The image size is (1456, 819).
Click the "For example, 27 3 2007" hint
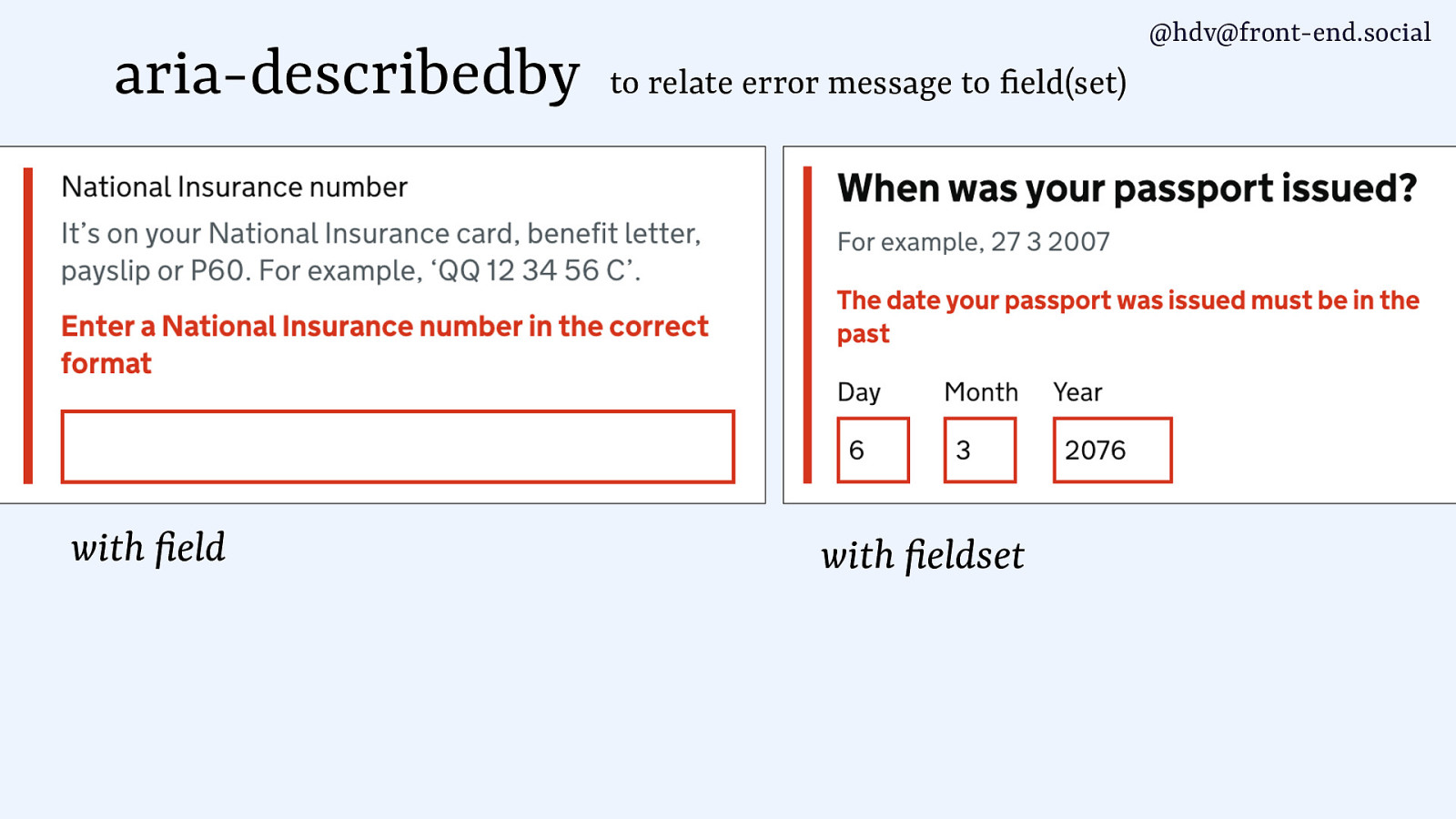[x=973, y=242]
